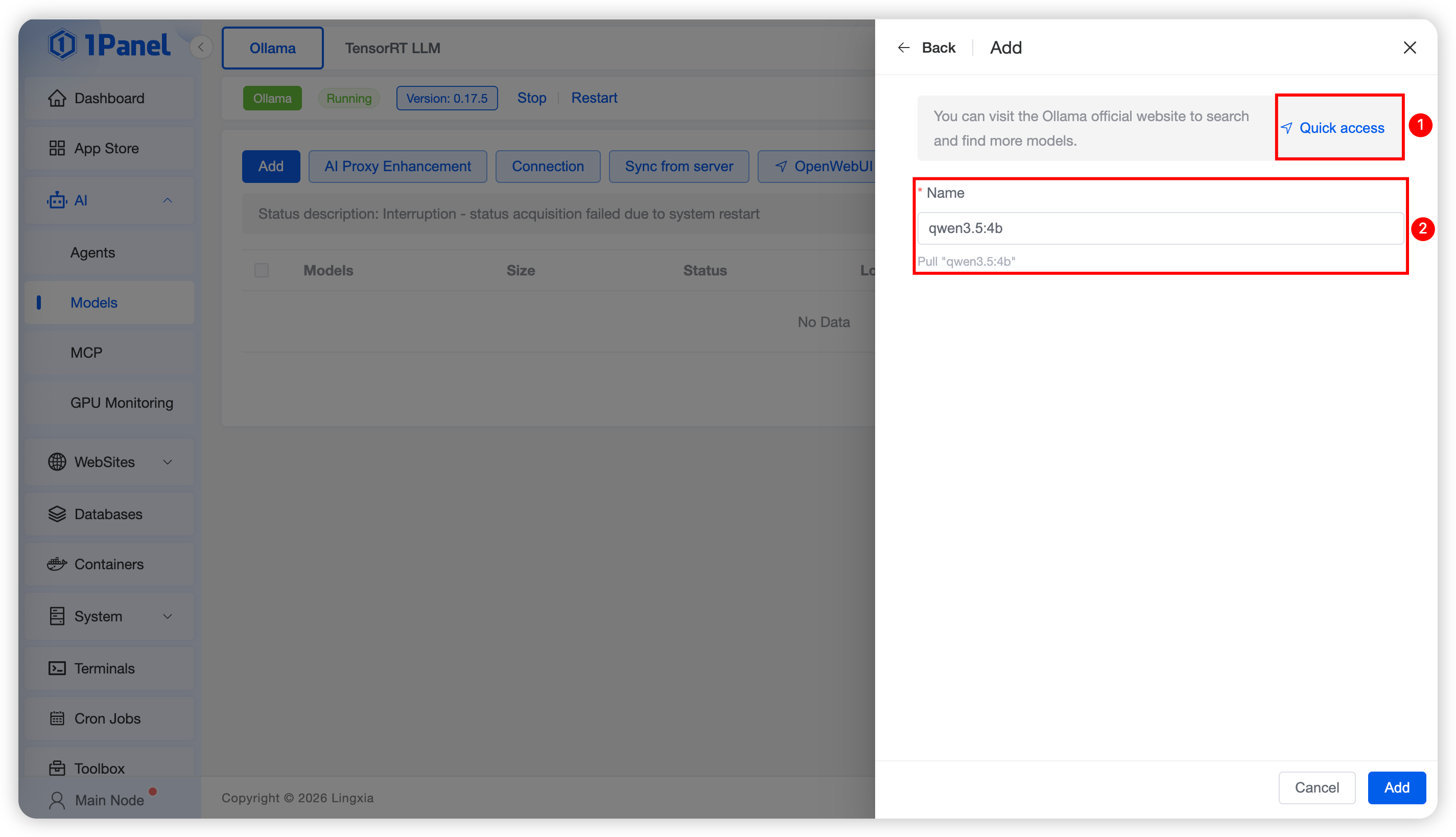
Task: Switch to the TensorRT LLM tab
Action: click(392, 48)
